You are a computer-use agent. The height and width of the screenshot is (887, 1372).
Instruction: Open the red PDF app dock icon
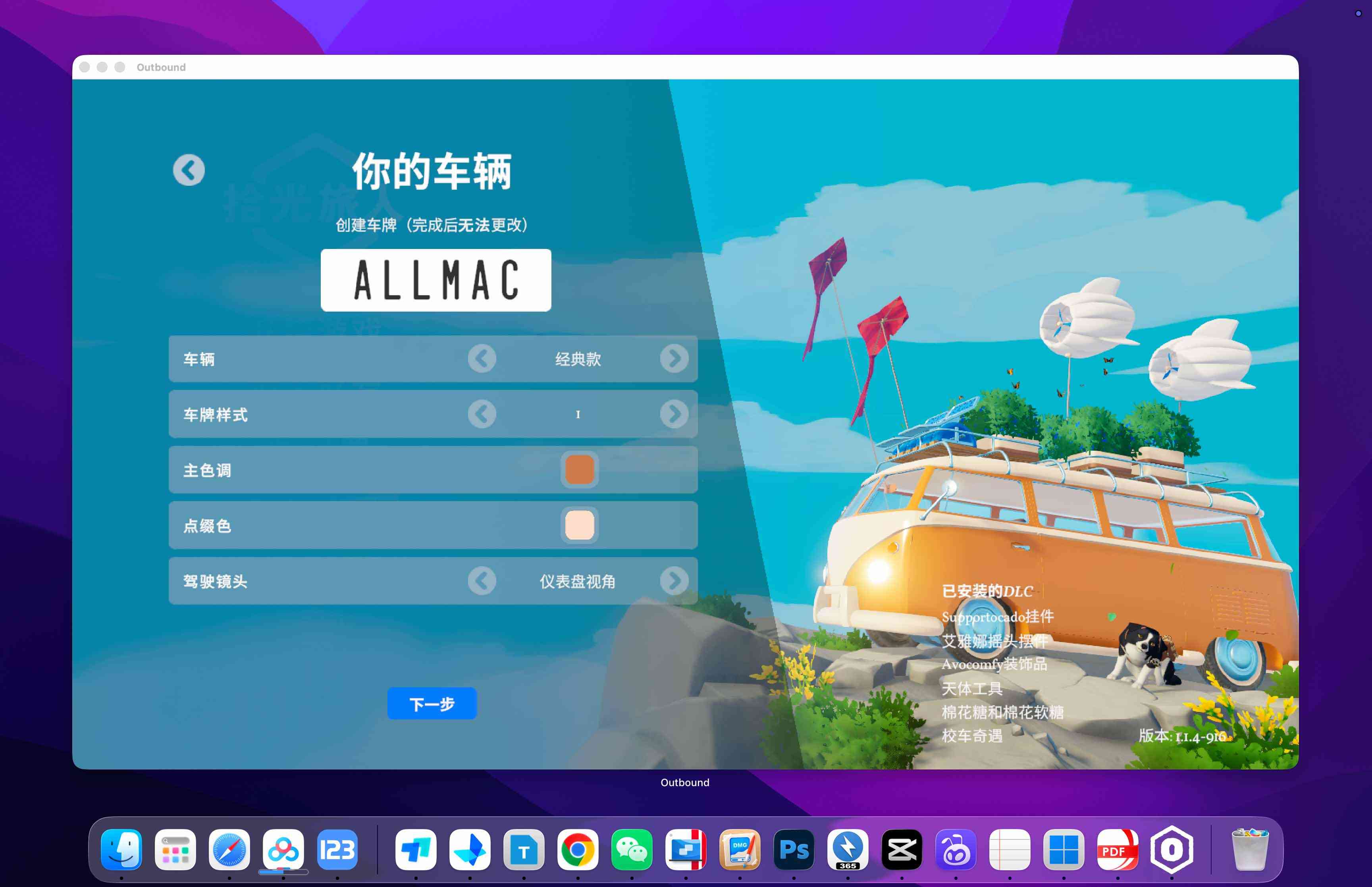[1118, 850]
